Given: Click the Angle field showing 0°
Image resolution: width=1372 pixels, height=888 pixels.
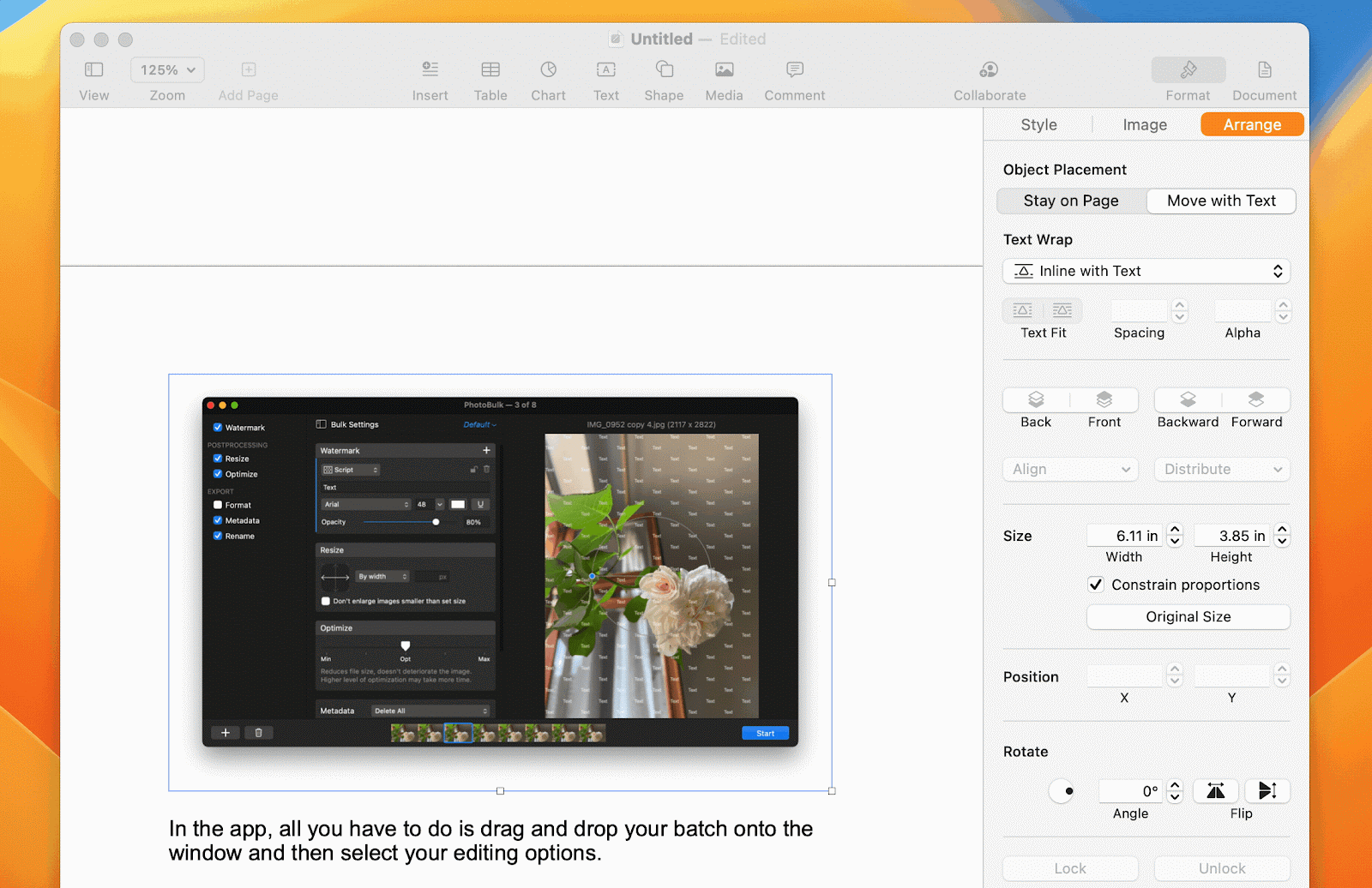Looking at the screenshot, I should point(1131,790).
